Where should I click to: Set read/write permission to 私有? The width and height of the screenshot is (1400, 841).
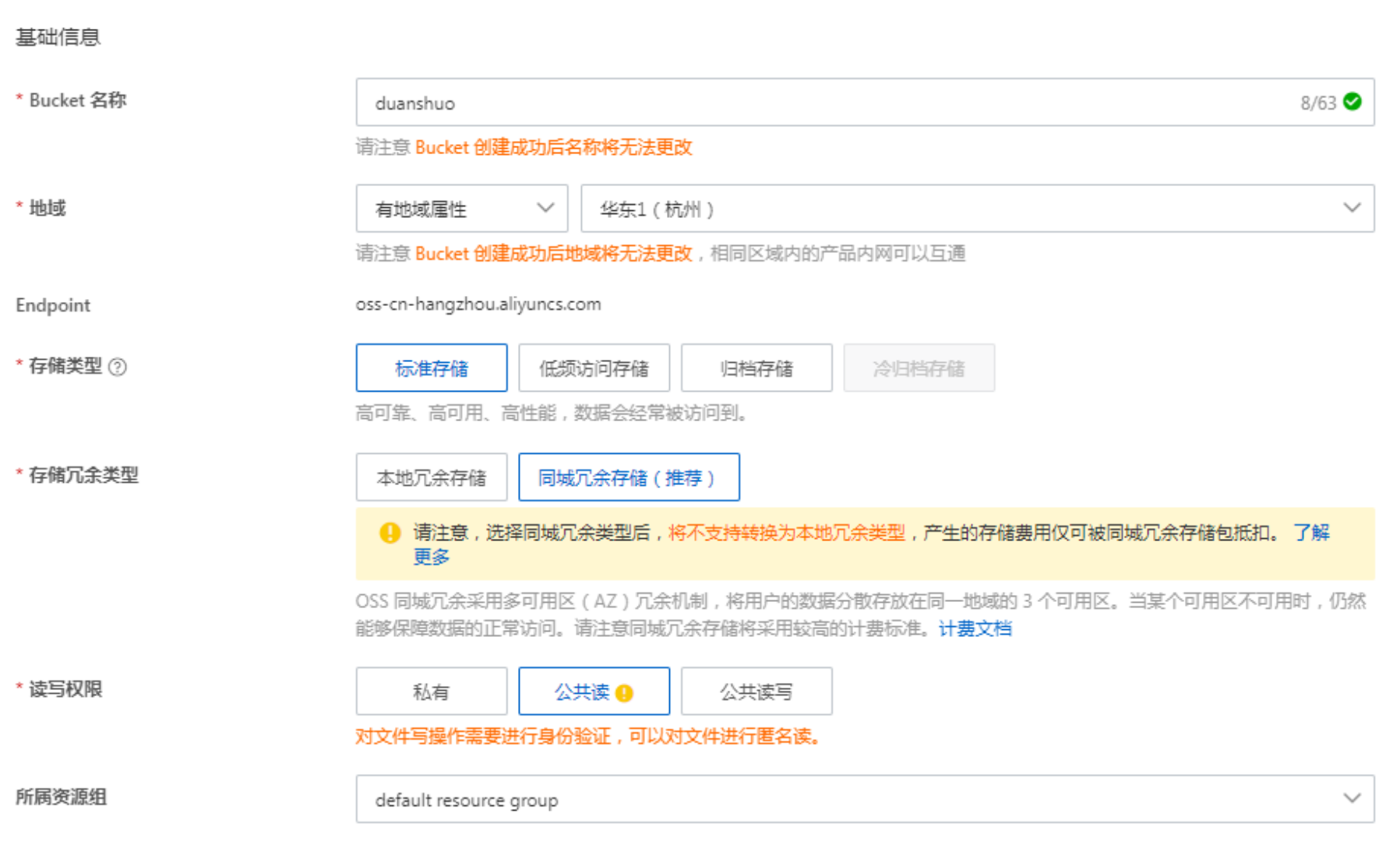pos(432,691)
